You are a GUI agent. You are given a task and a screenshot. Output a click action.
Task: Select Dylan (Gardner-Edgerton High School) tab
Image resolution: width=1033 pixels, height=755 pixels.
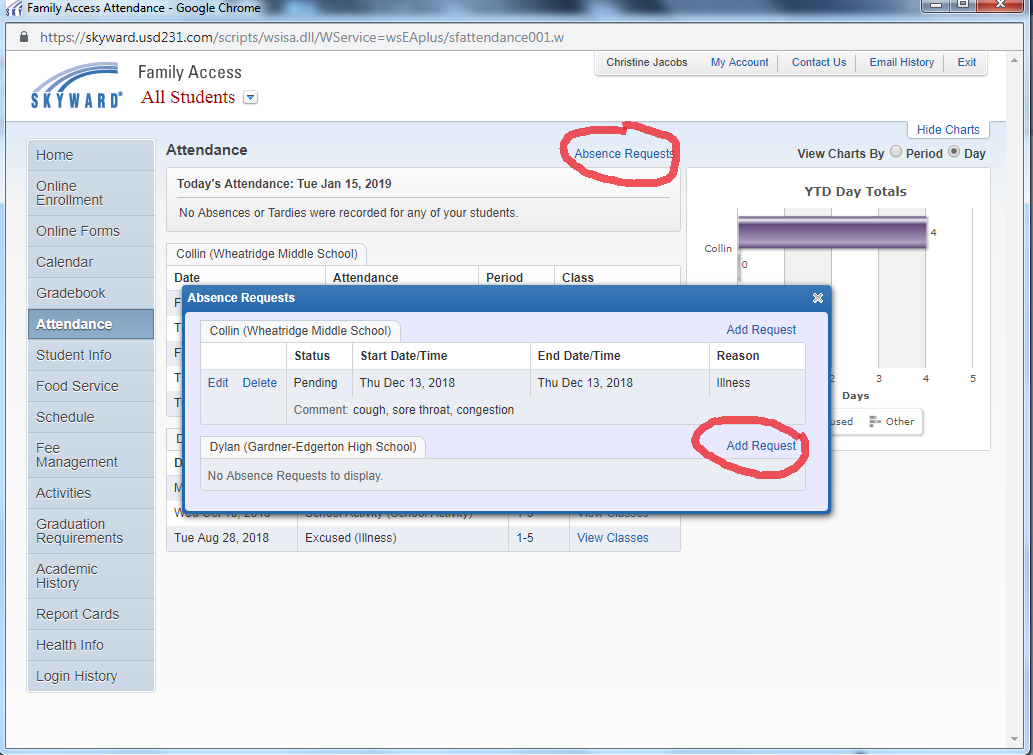click(313, 447)
